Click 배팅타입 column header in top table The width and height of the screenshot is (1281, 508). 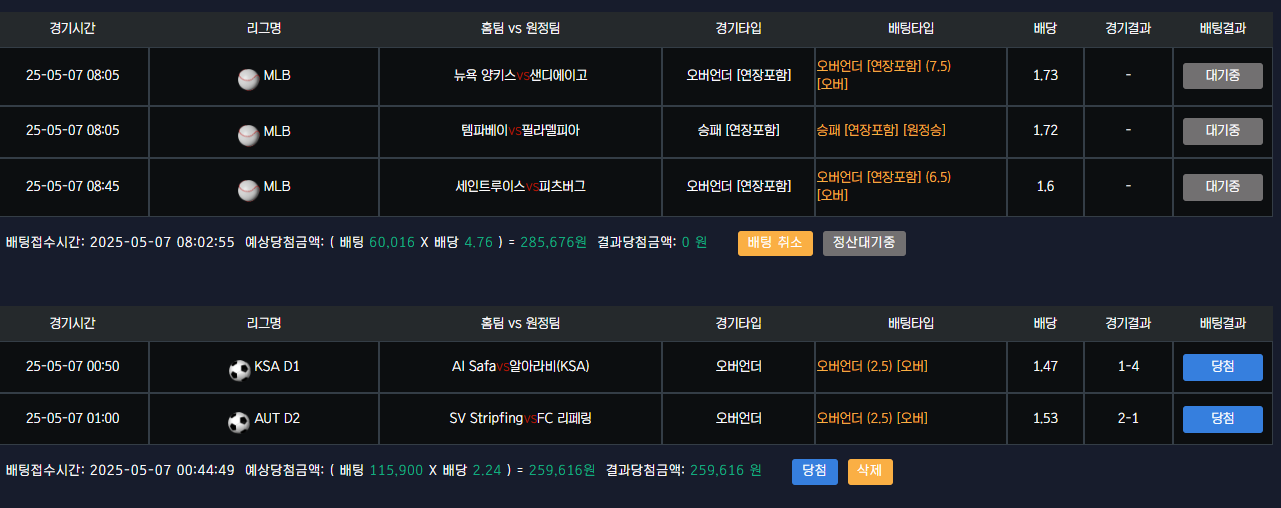pos(910,28)
